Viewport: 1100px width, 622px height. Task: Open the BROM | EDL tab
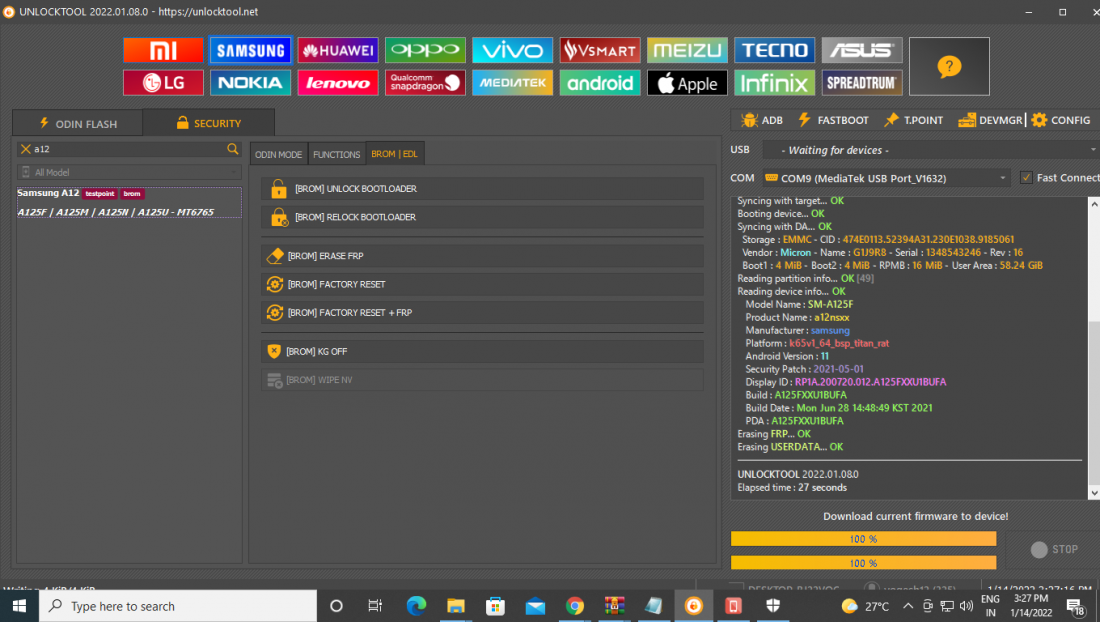(x=394, y=154)
